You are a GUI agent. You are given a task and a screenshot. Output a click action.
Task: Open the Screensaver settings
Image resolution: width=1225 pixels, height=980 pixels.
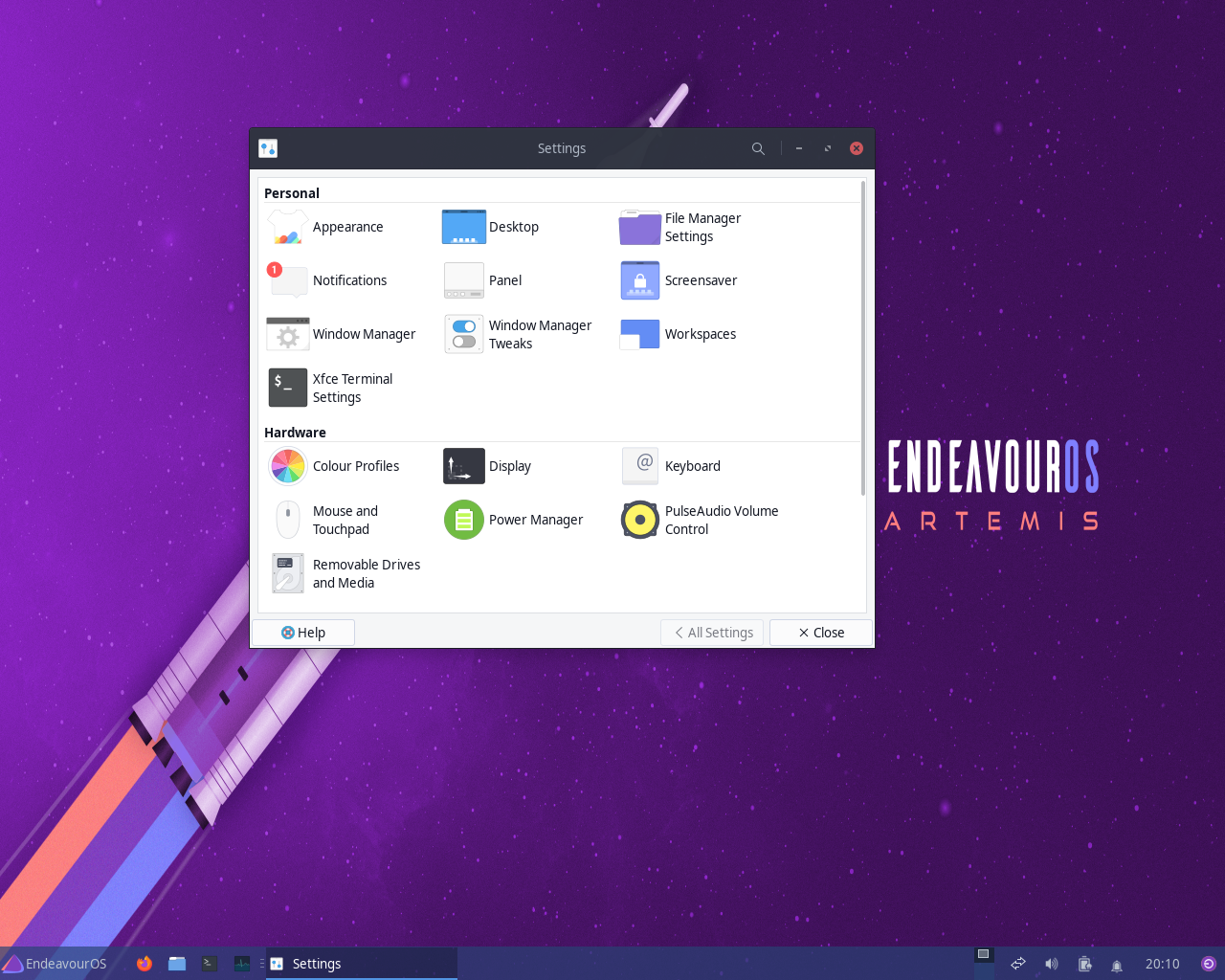coord(679,280)
